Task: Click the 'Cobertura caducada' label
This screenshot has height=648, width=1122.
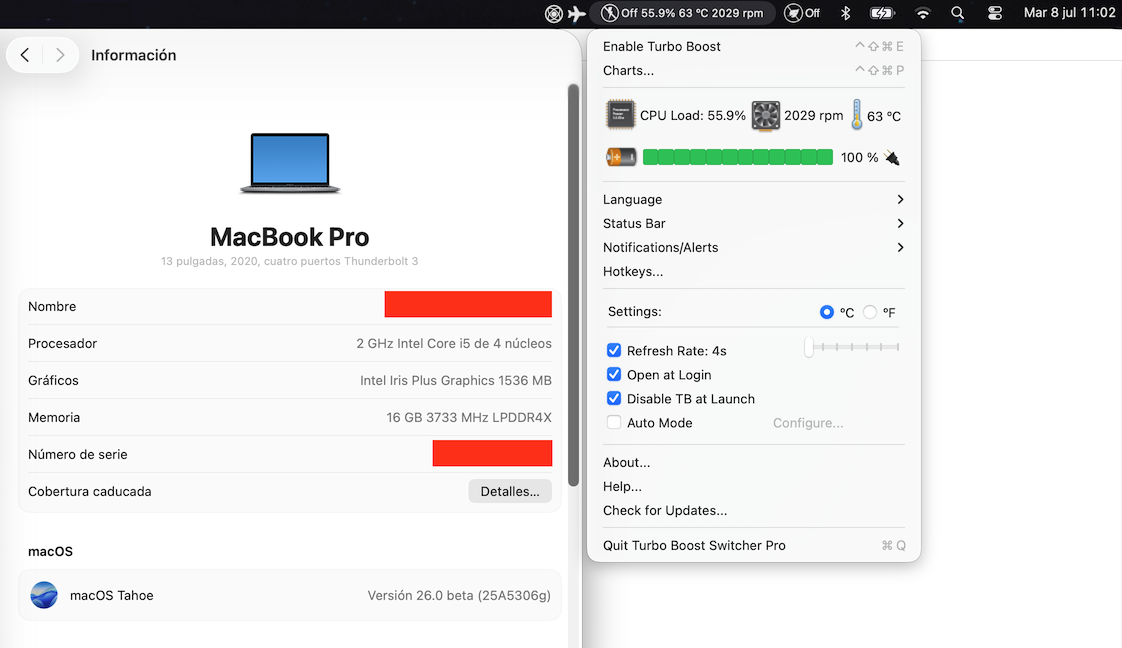Action: tap(90, 491)
